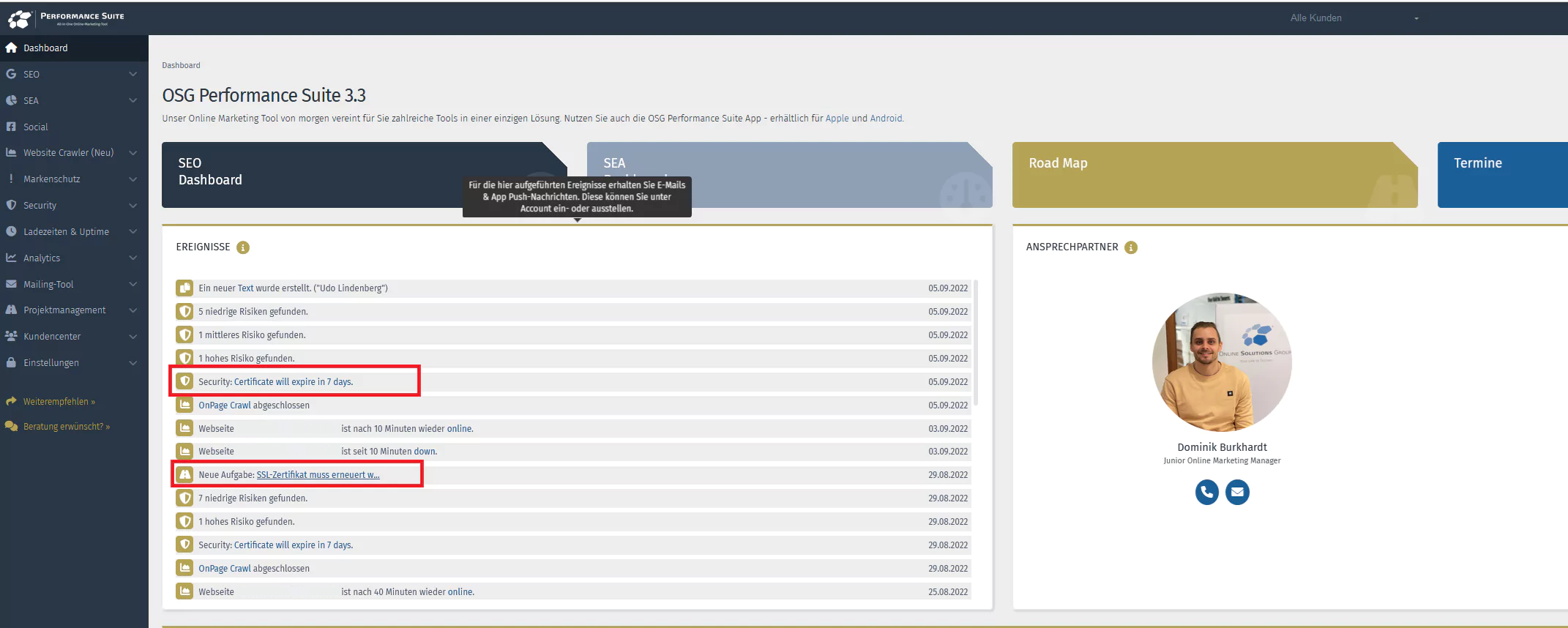
Task: Click the Analytics line chart icon
Action: tap(11, 258)
